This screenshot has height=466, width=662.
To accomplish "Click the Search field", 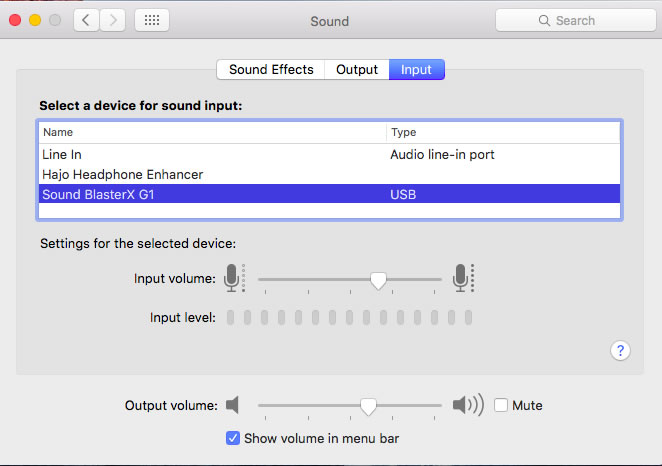I will pyautogui.click(x=574, y=20).
